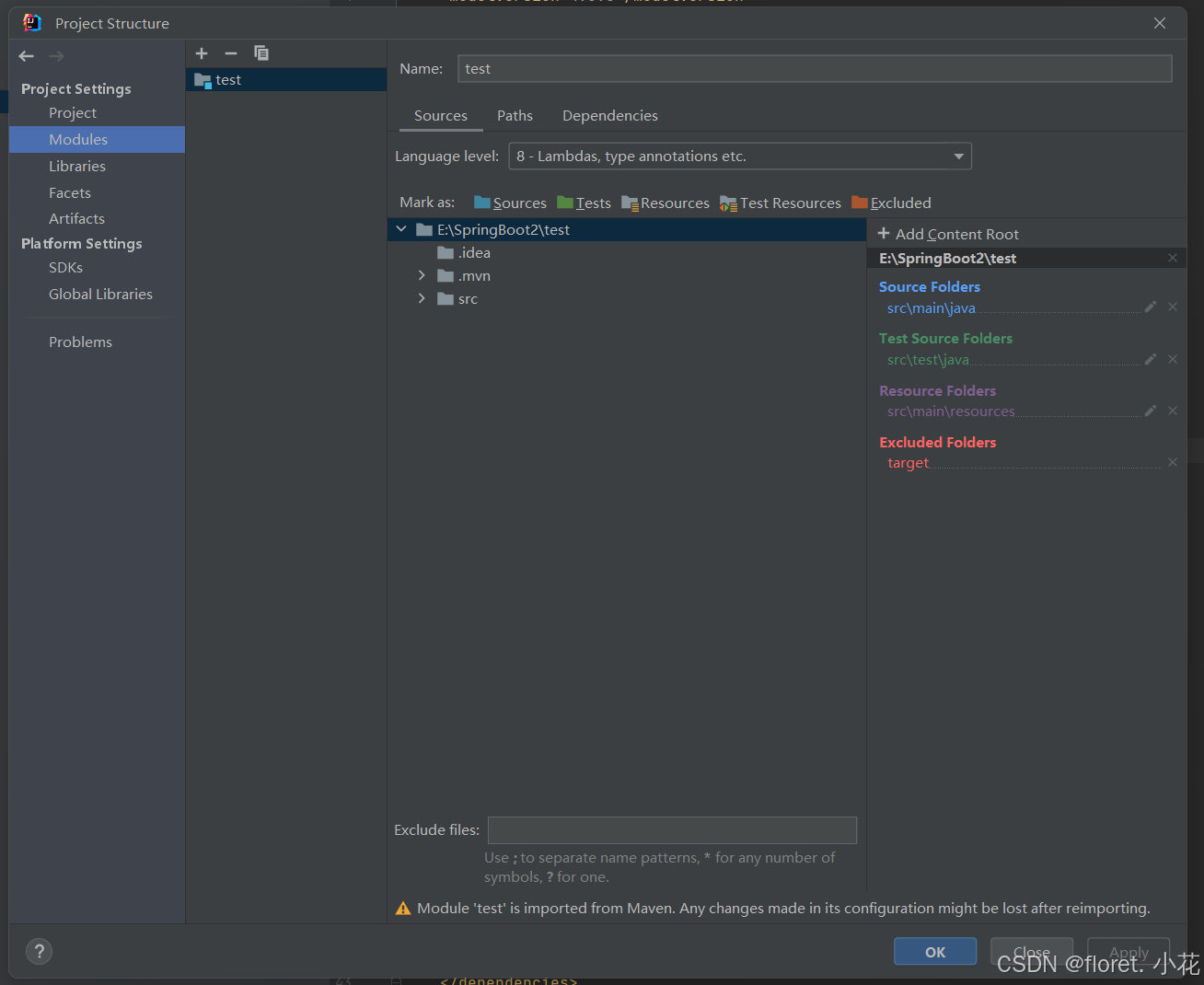
Task: Switch to the Paths tab
Action: pyautogui.click(x=515, y=116)
